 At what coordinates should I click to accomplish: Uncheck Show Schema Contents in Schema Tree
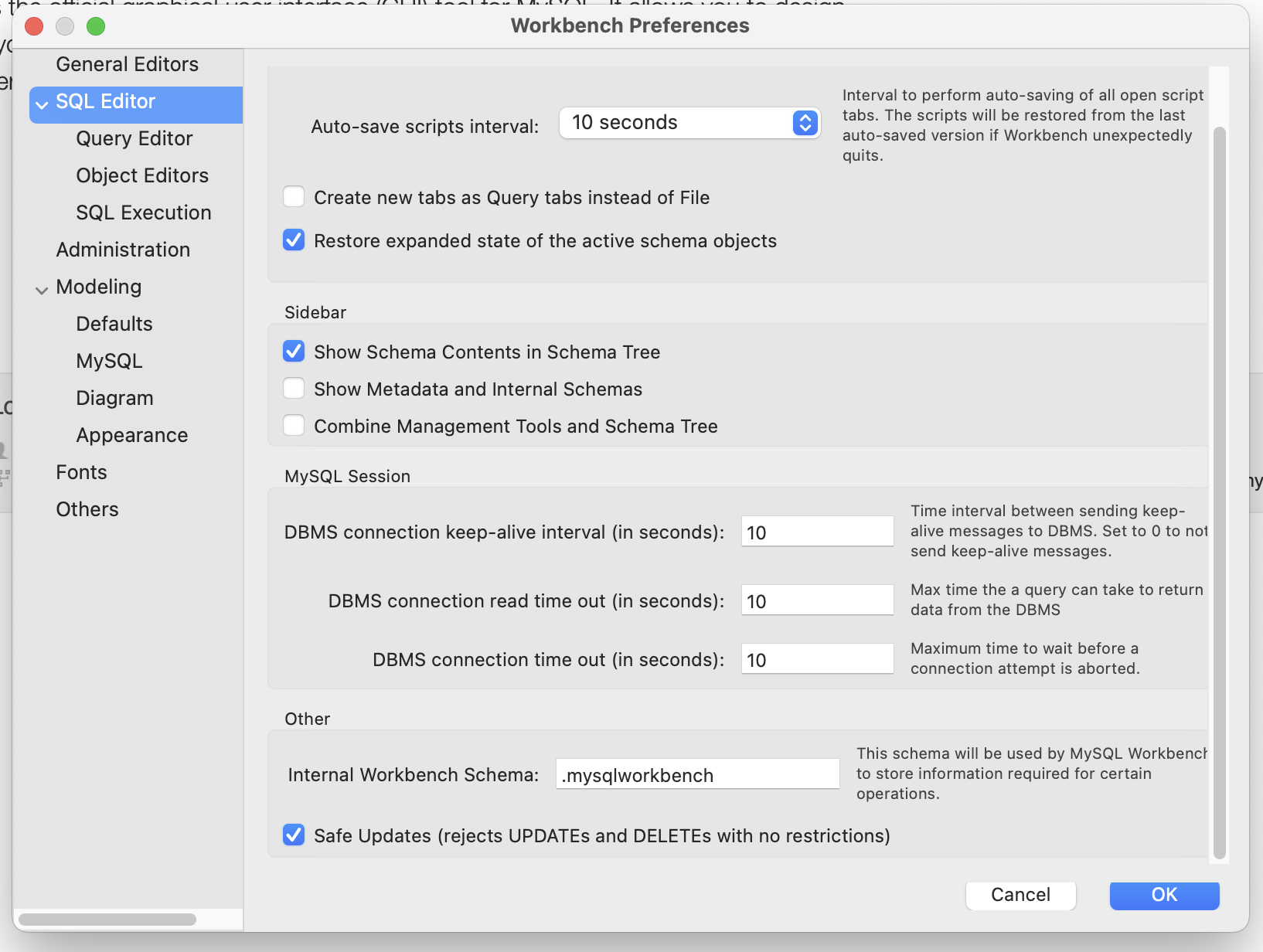pyautogui.click(x=294, y=352)
